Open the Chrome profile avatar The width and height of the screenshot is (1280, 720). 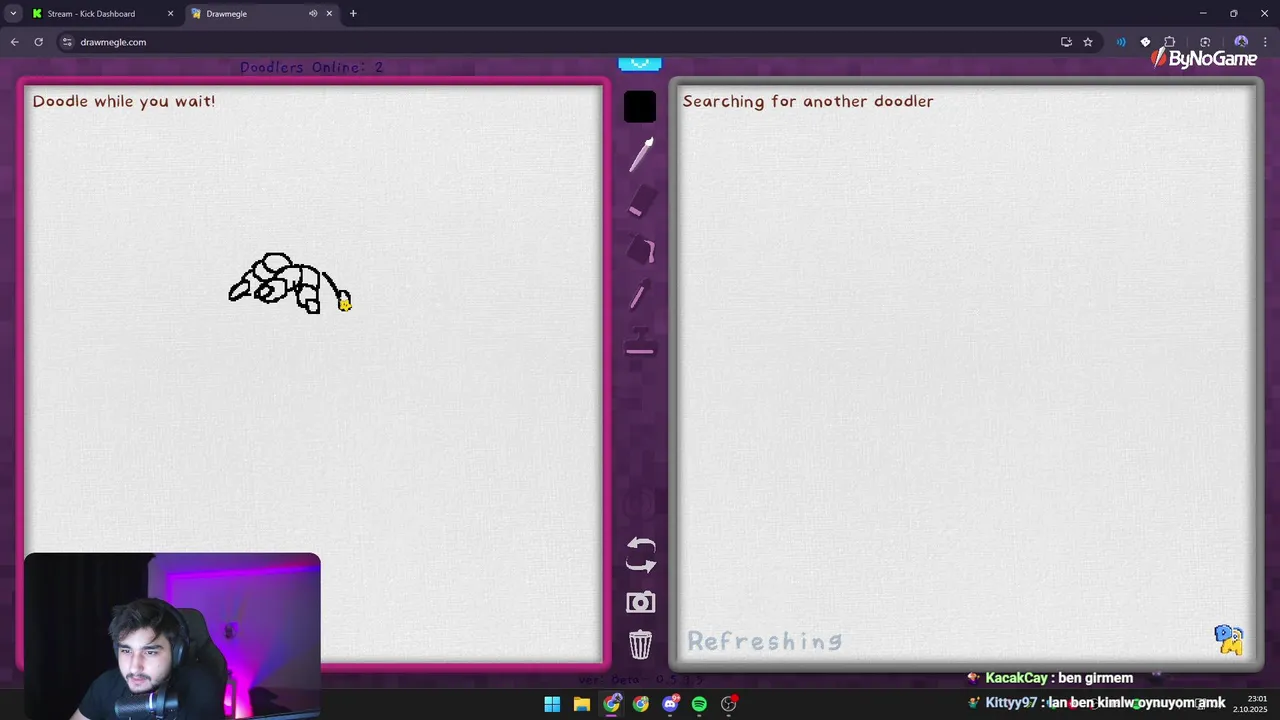tap(1241, 42)
